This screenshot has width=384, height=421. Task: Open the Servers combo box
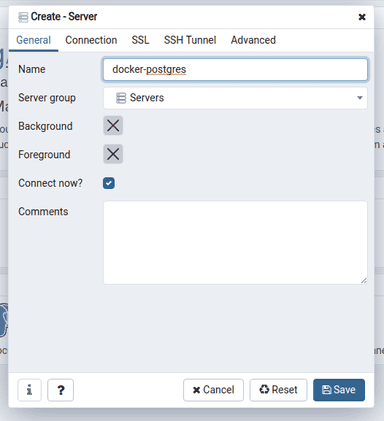click(x=235, y=98)
